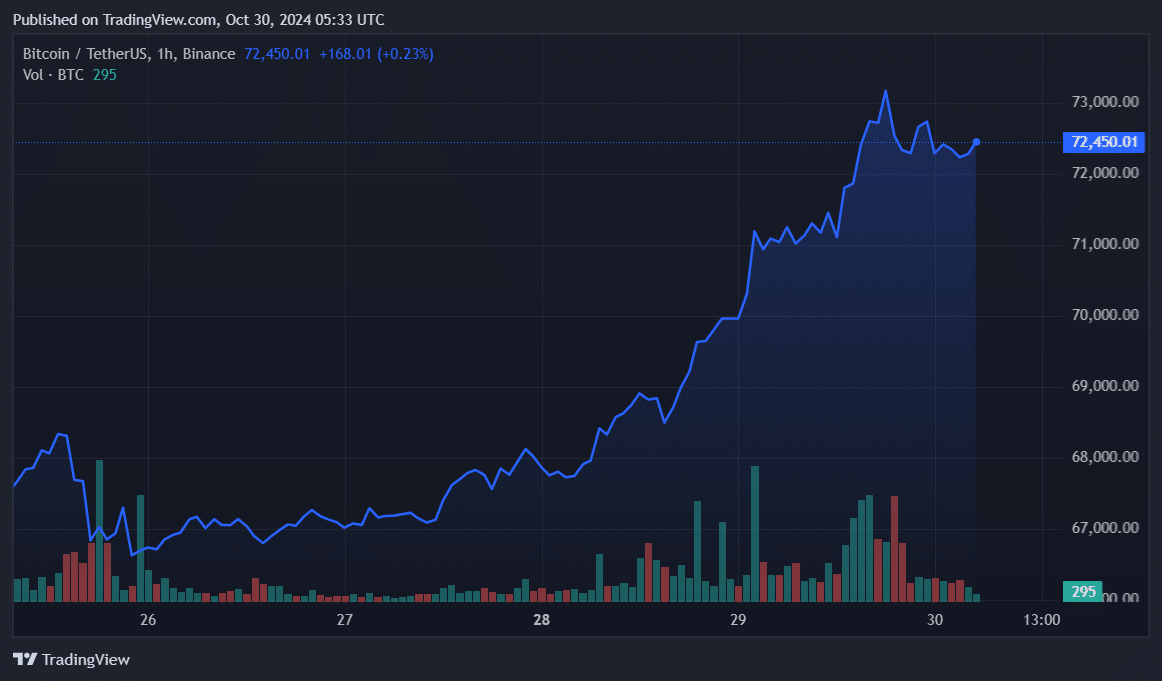Select the 13:00 time axis label
This screenshot has height=681, width=1162.
pos(1042,620)
